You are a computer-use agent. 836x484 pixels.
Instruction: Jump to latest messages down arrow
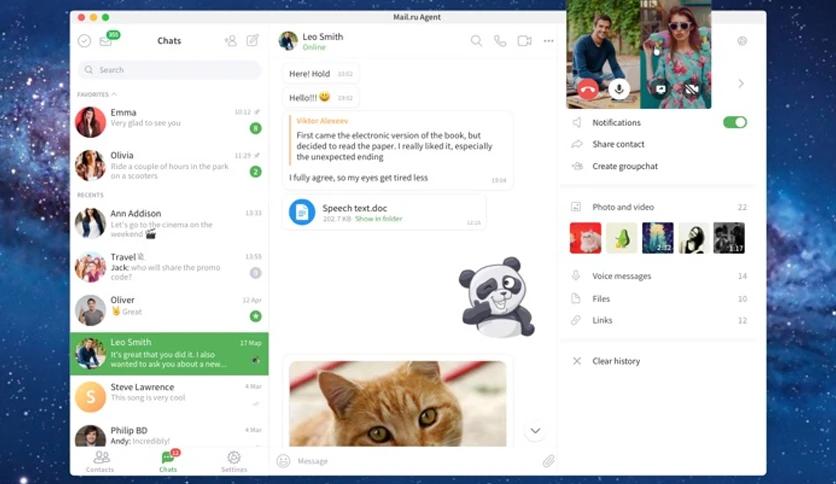(535, 431)
